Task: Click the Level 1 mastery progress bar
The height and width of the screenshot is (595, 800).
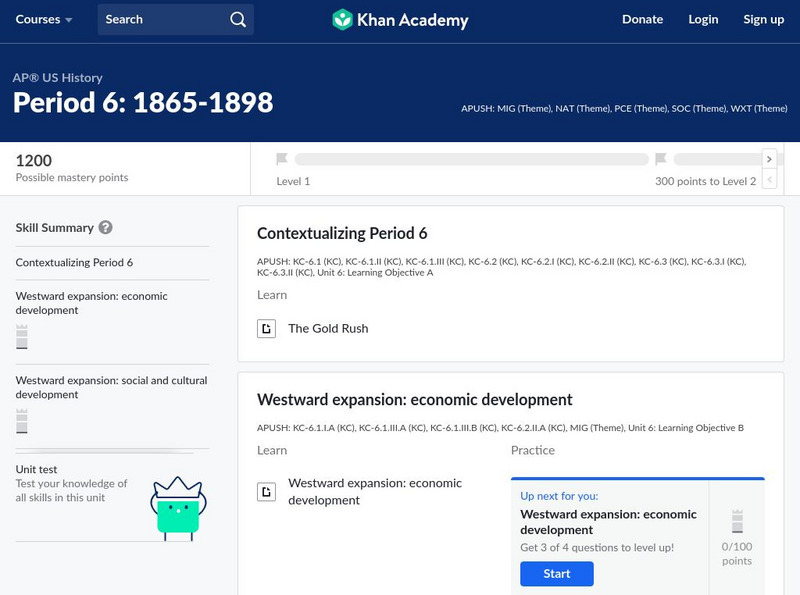Action: pos(471,159)
